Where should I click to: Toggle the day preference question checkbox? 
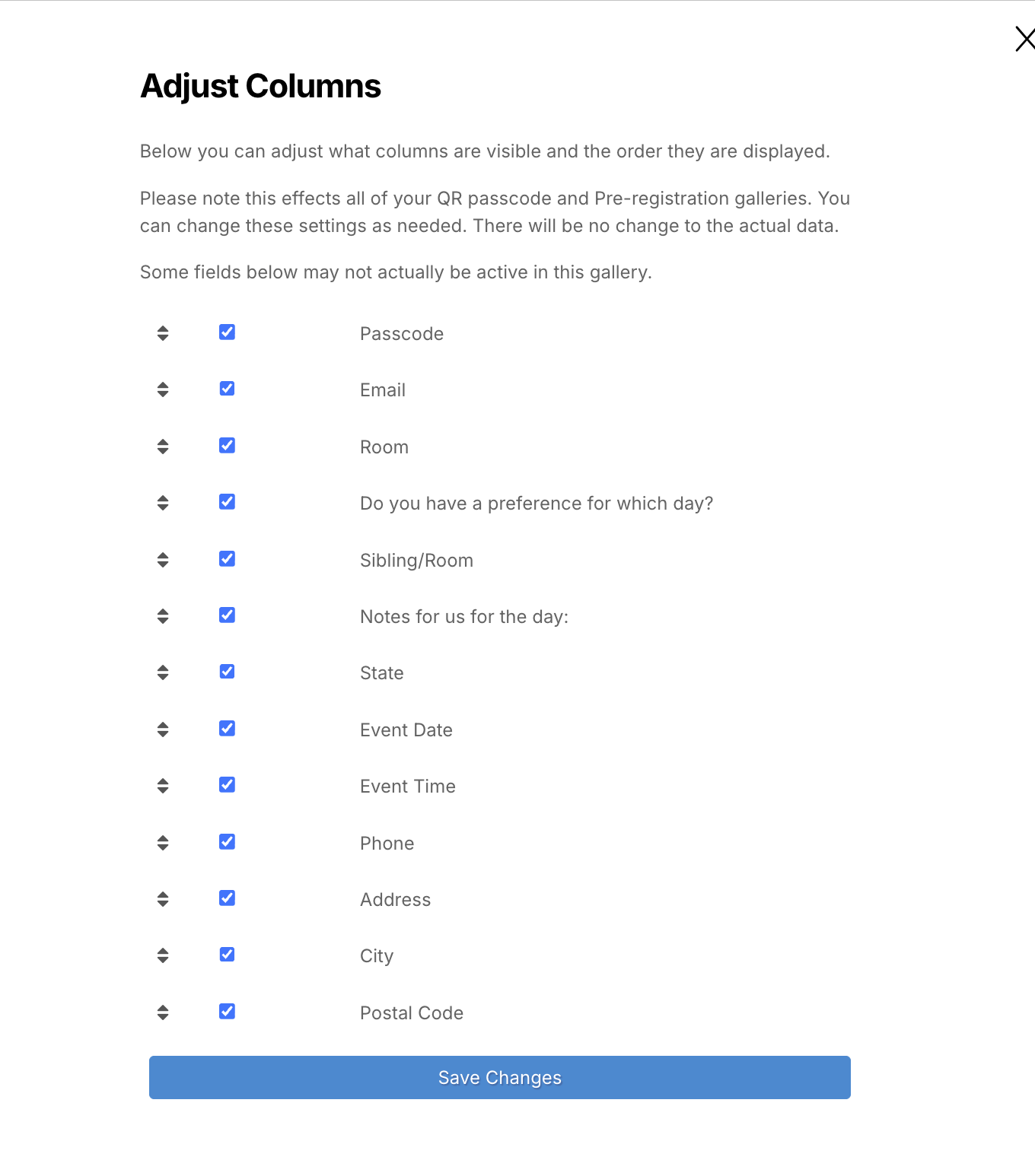click(x=227, y=502)
